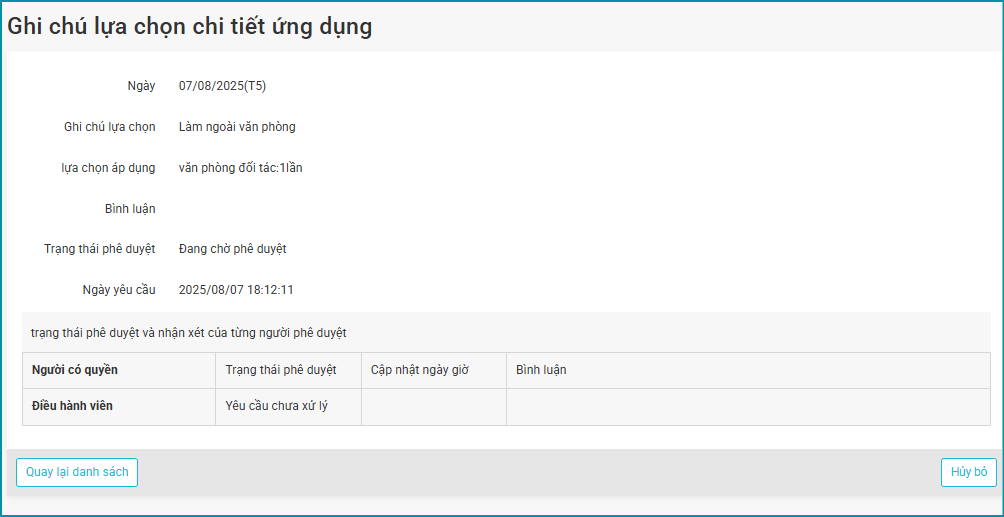1004x517 pixels.
Task: Click the Làm ngoài văn phòng value
Action: [237, 127]
